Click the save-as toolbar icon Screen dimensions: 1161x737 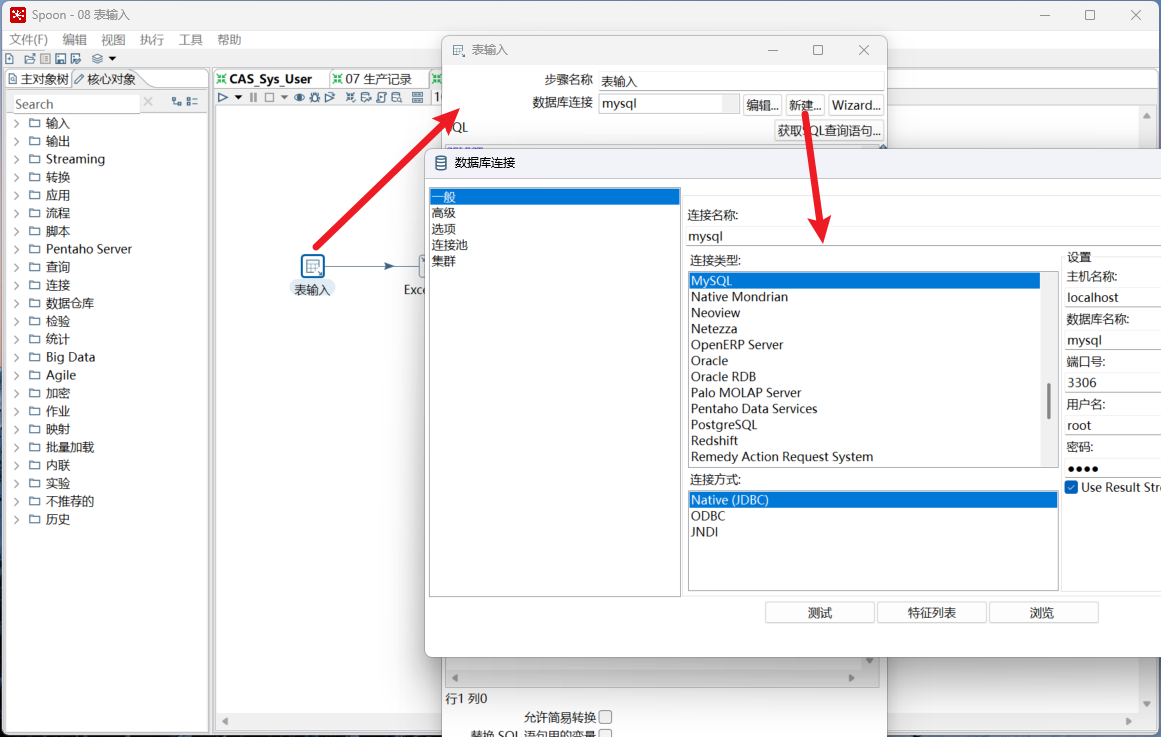click(x=76, y=59)
